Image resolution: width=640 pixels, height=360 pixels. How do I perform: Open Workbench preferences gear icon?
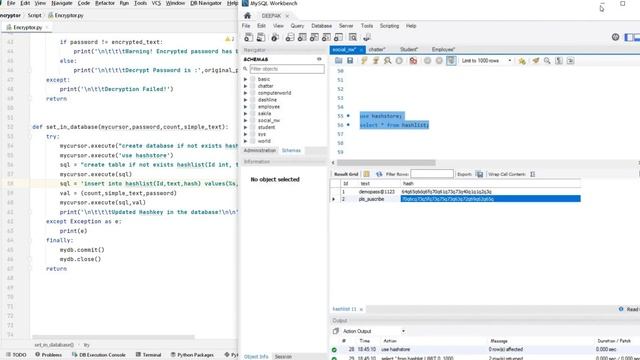click(x=616, y=37)
